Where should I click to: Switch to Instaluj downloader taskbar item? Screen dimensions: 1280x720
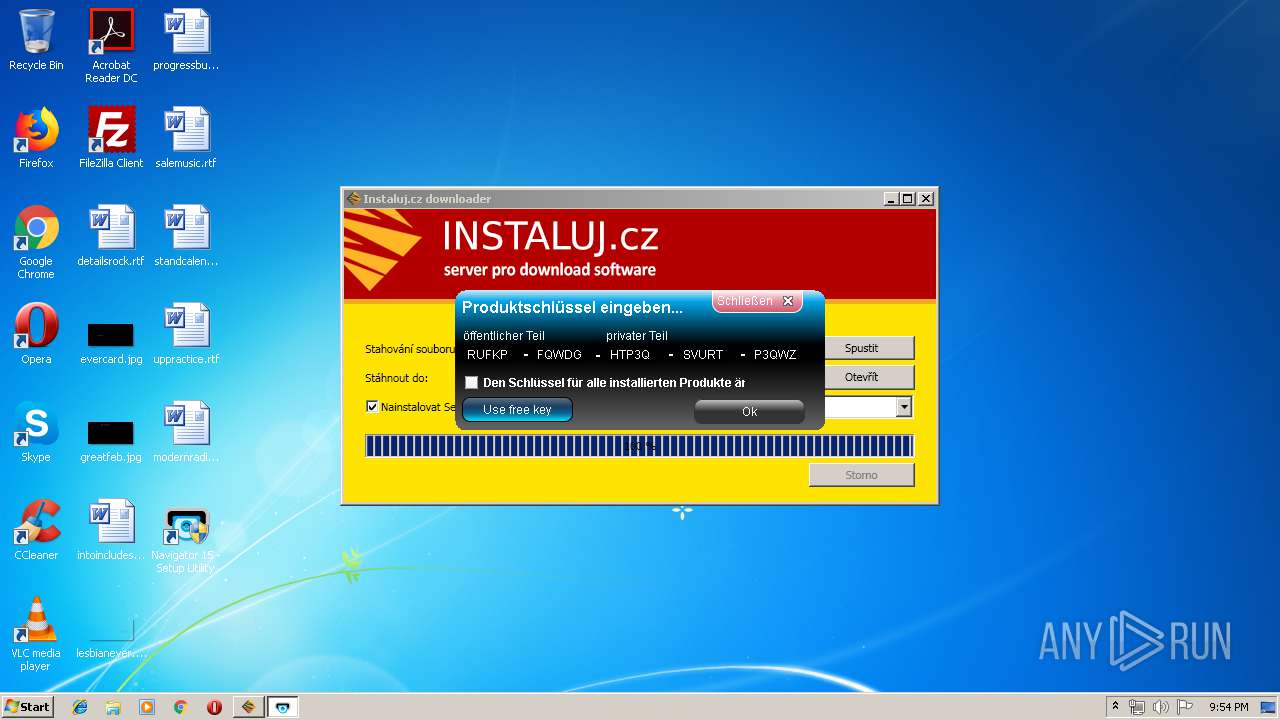249,707
